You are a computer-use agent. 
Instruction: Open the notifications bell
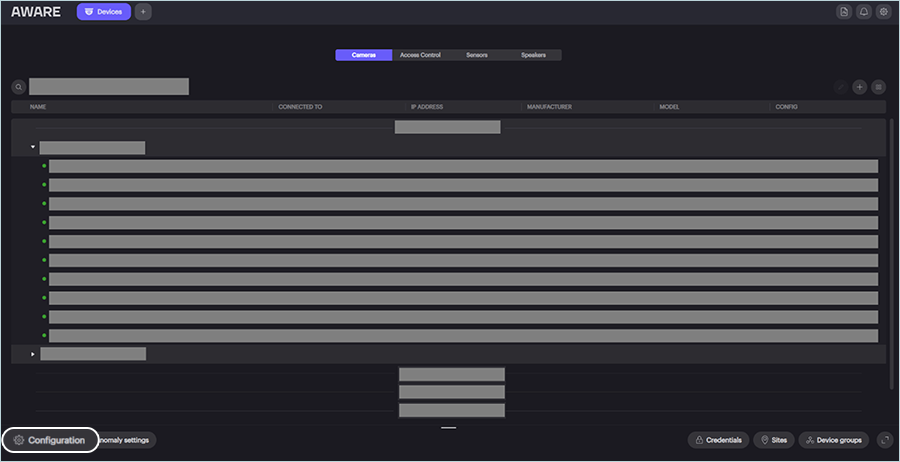tap(864, 12)
